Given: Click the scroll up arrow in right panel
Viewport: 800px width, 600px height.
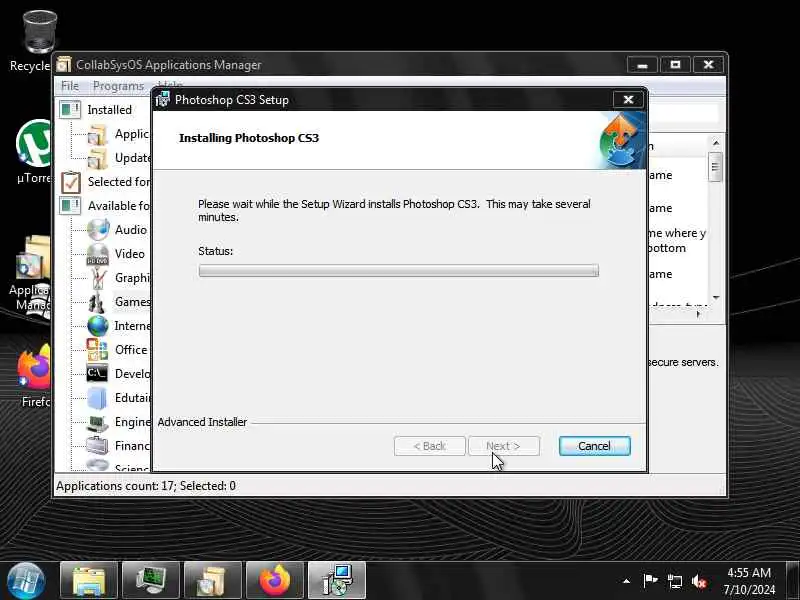Looking at the screenshot, I should click(715, 143).
